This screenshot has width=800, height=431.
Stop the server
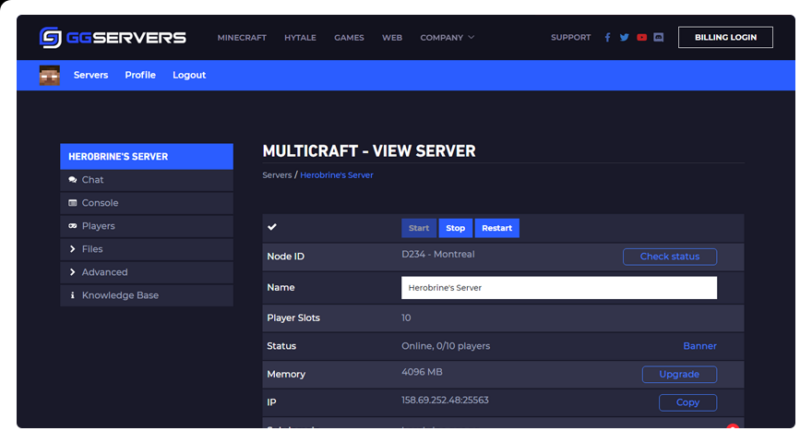click(455, 228)
